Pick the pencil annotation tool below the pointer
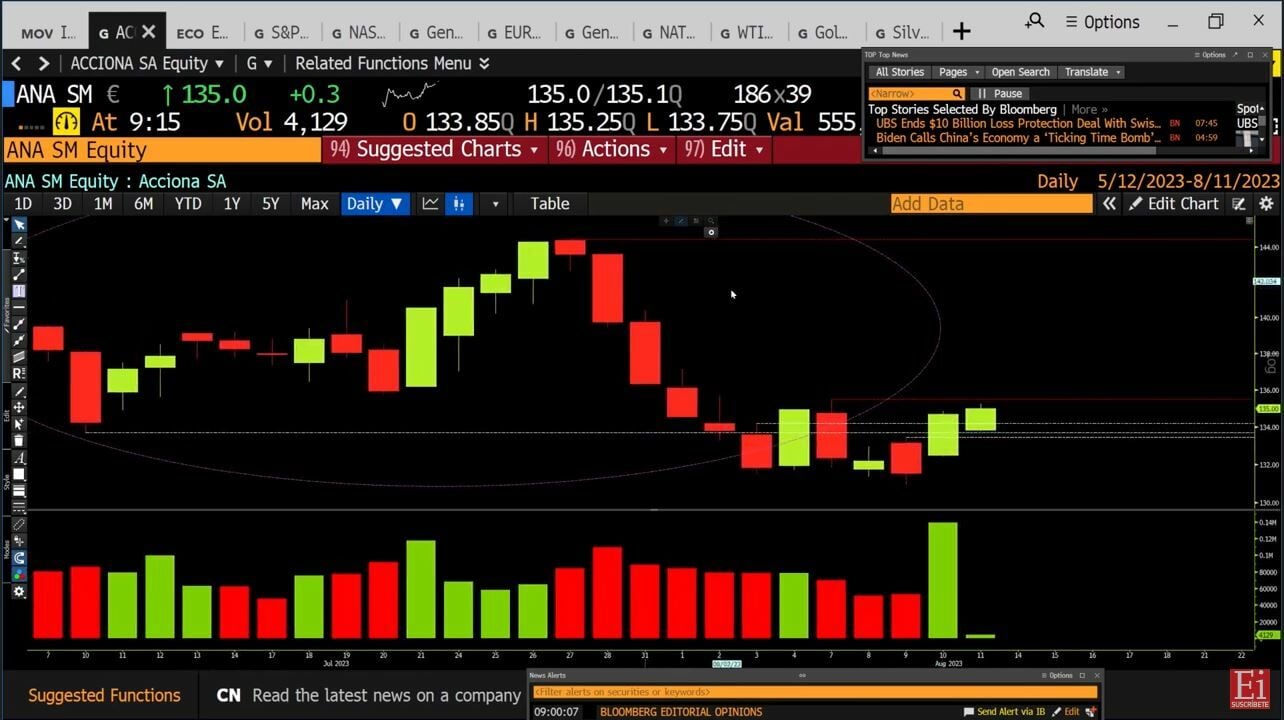The image size is (1284, 720). coord(18,241)
